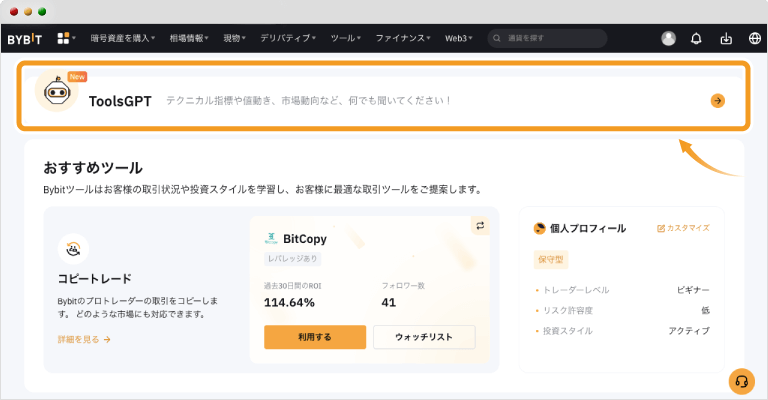Click the レバレッジあり tag

[x=292, y=259]
